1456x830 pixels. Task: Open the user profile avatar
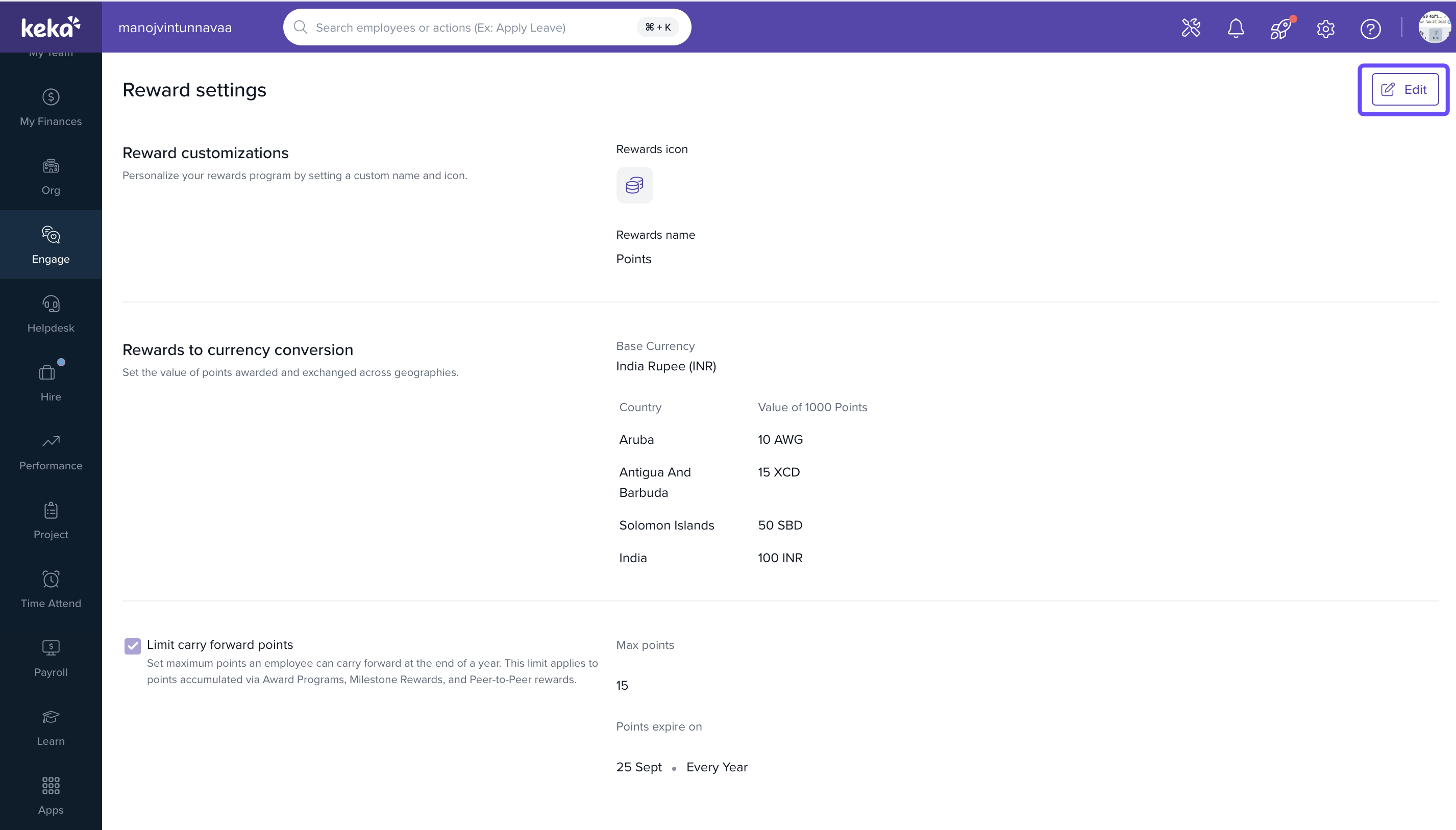click(1434, 28)
